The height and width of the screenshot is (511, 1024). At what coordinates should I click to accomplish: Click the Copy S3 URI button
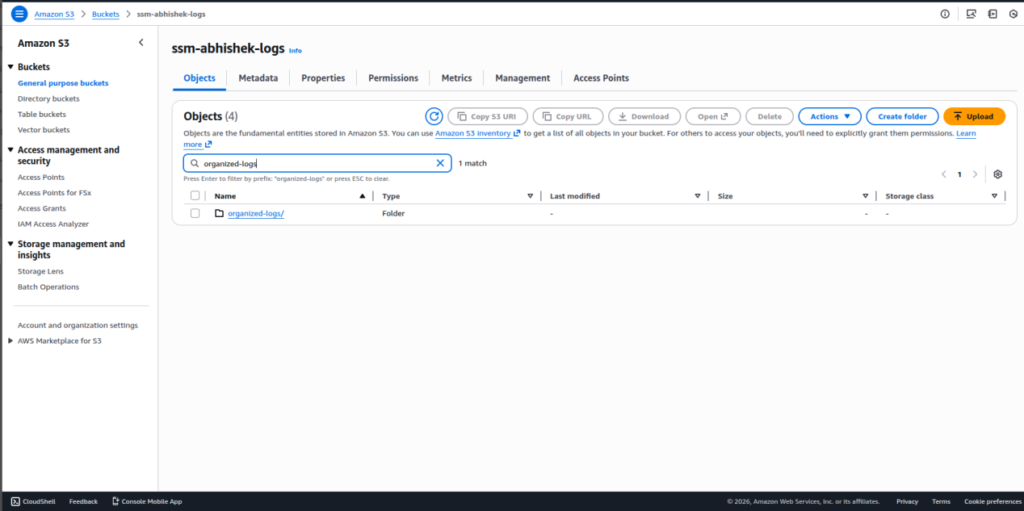tap(487, 116)
